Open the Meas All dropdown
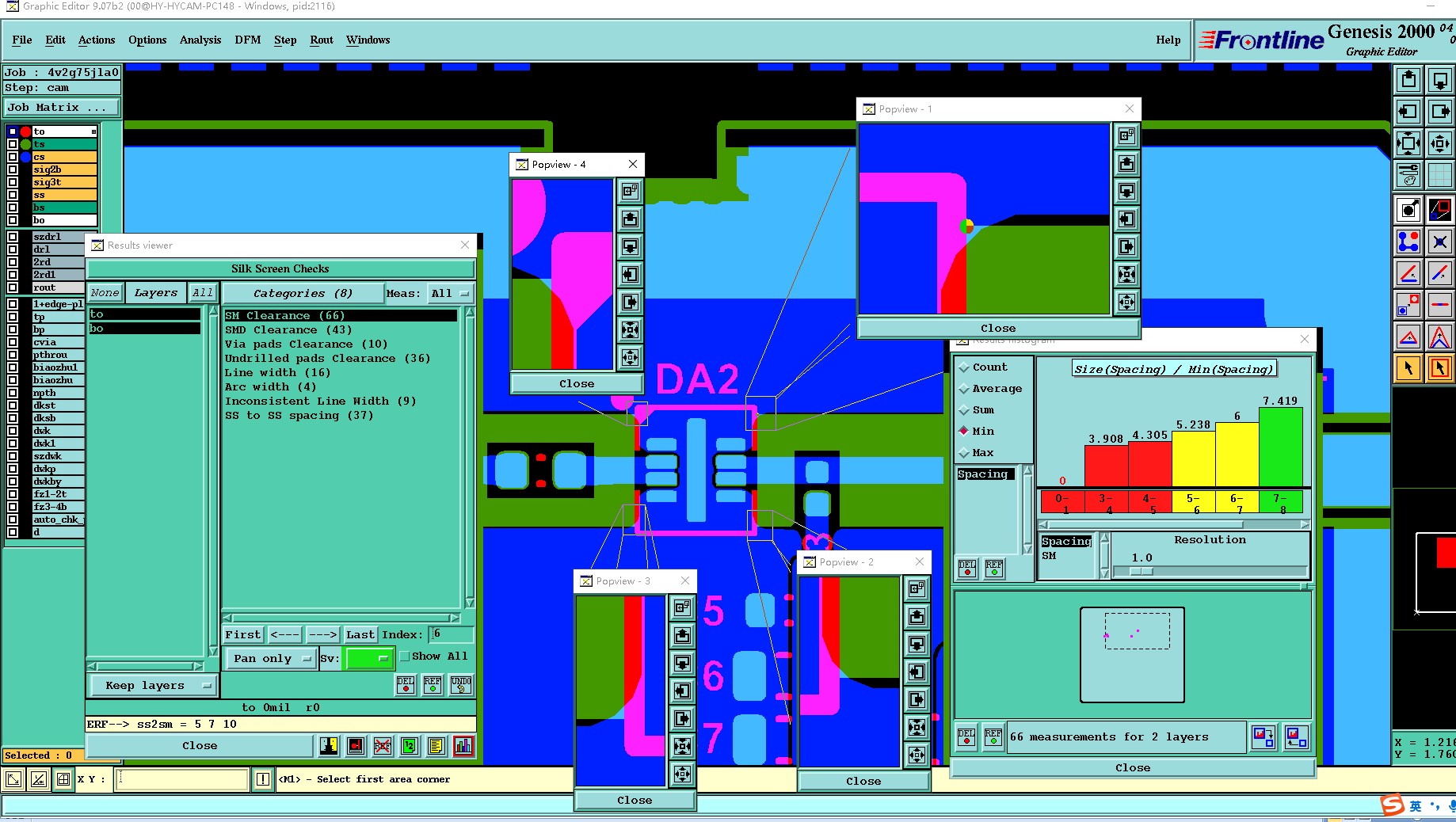This screenshot has height=822, width=1456. [450, 294]
